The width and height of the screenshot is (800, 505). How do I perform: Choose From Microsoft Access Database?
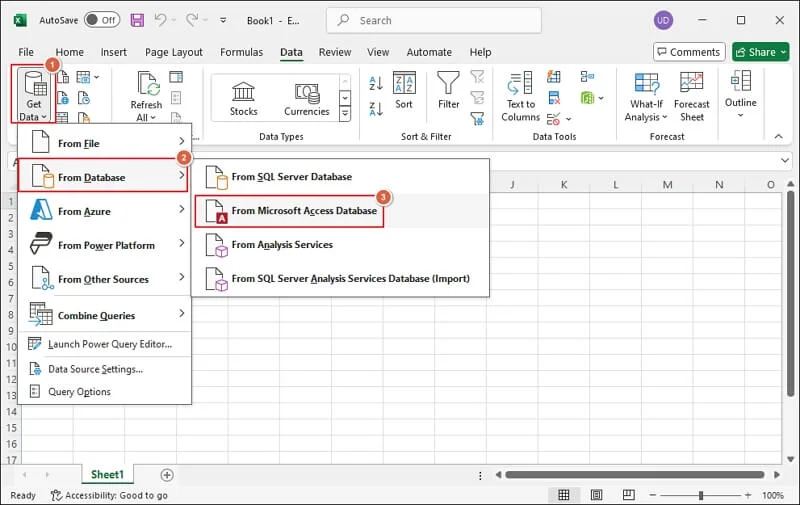click(340, 211)
